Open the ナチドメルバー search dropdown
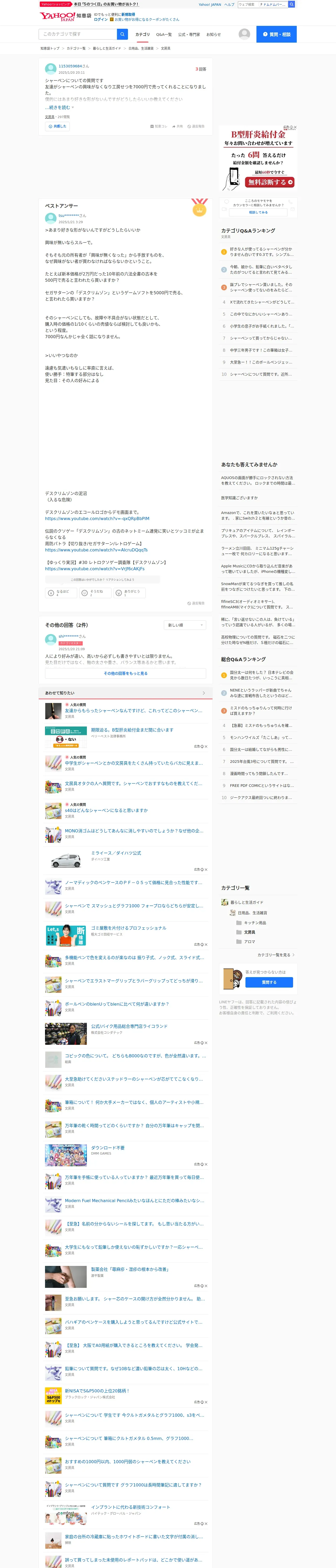The image size is (336, 1568). [273, 4]
